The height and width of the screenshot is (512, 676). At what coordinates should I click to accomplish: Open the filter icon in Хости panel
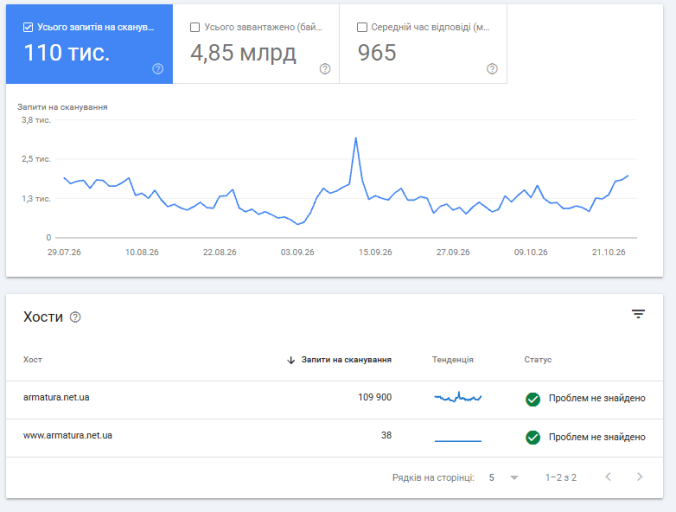638,314
